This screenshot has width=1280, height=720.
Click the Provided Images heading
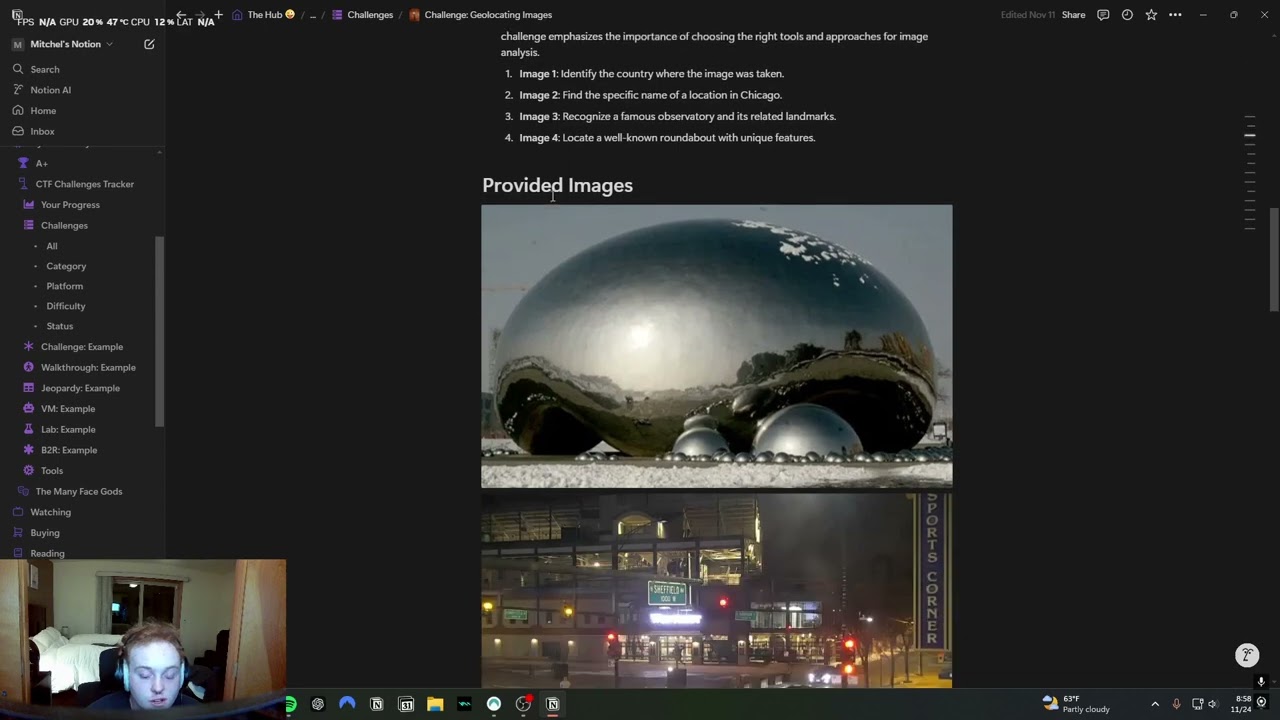point(557,185)
